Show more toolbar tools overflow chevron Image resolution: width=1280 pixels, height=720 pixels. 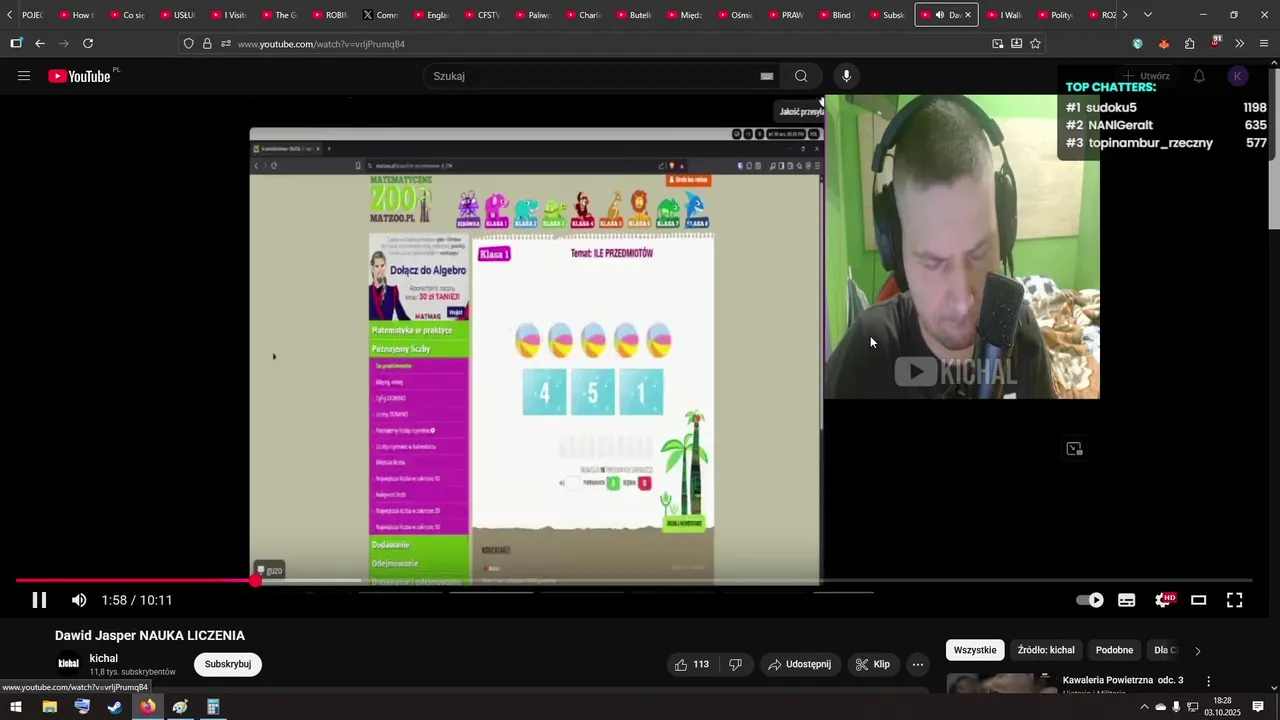pos(1239,43)
